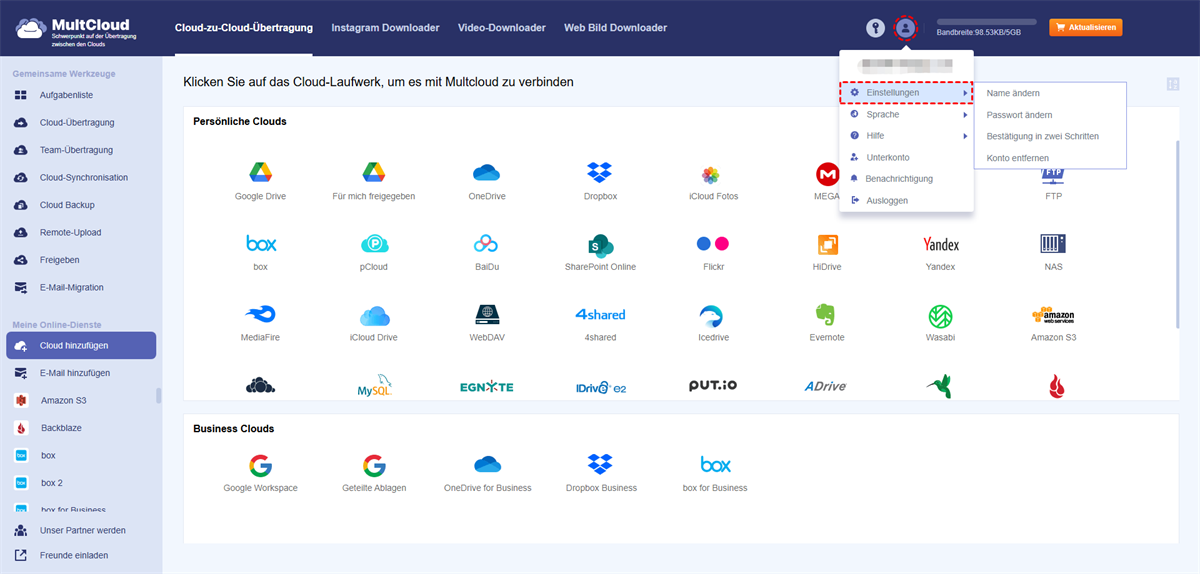Image resolution: width=1200 pixels, height=574 pixels.
Task: Select the Icedrive icon
Action: pyautogui.click(x=713, y=315)
